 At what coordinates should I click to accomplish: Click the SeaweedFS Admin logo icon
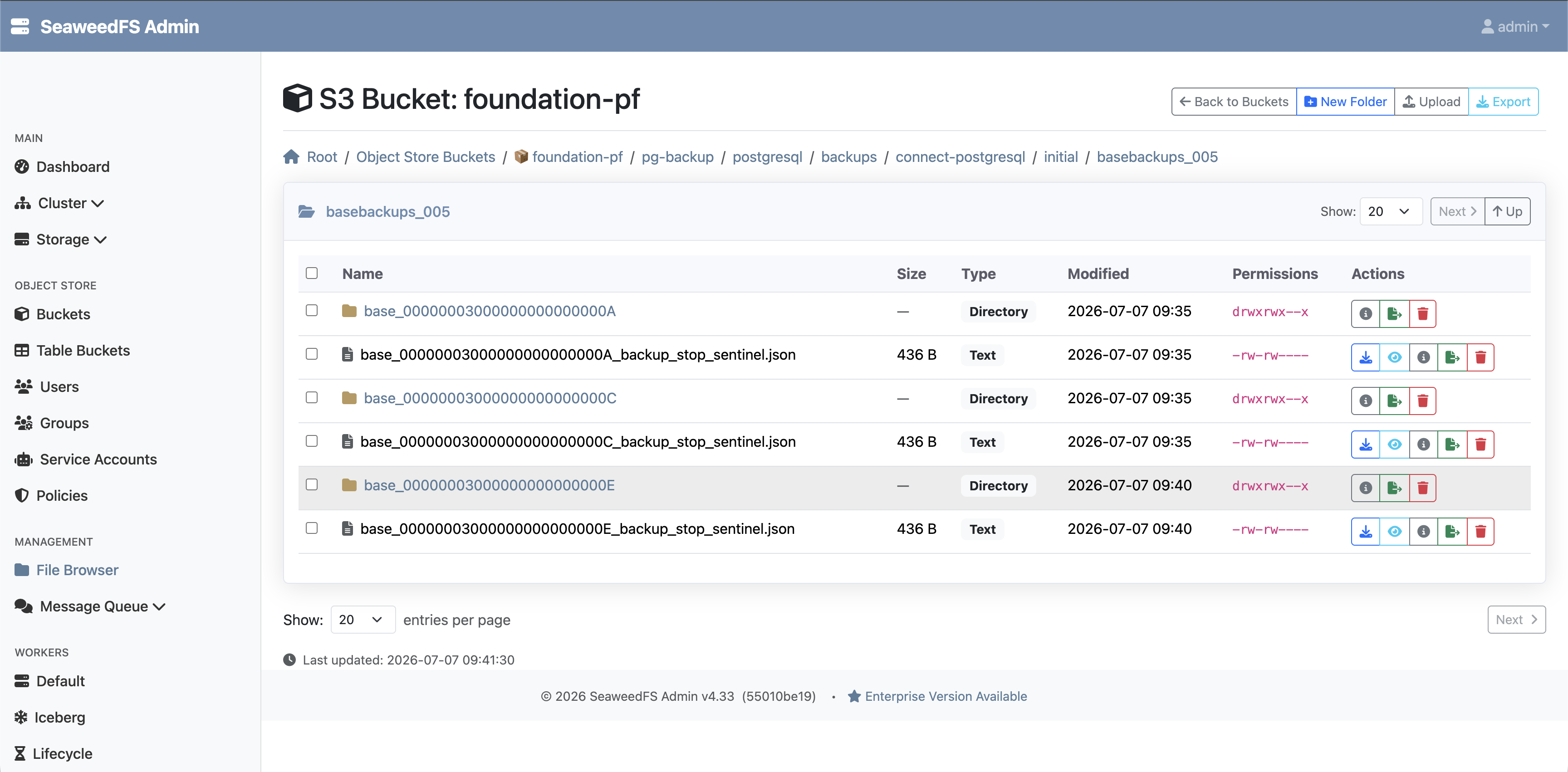20,26
